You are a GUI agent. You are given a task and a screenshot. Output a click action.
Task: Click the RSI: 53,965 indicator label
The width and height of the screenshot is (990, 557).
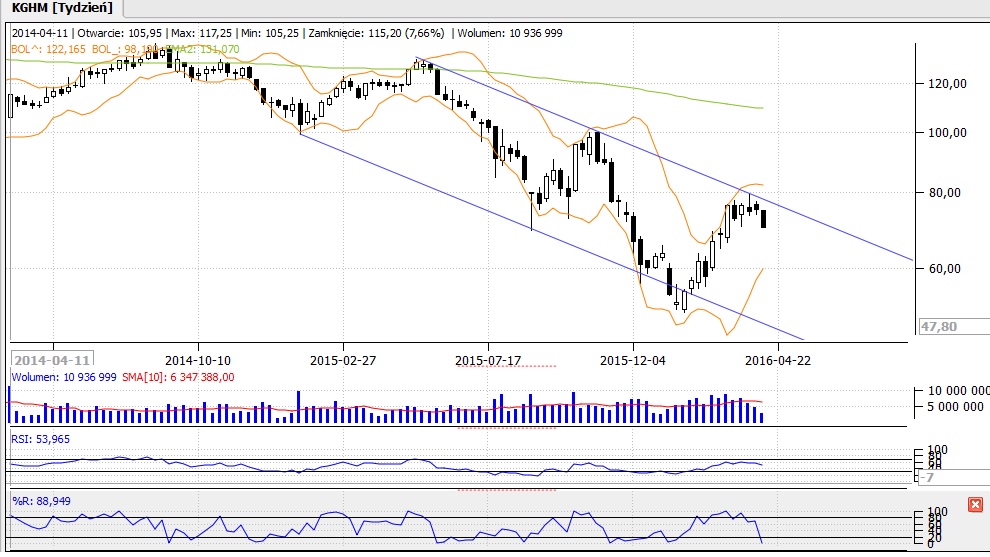41,439
